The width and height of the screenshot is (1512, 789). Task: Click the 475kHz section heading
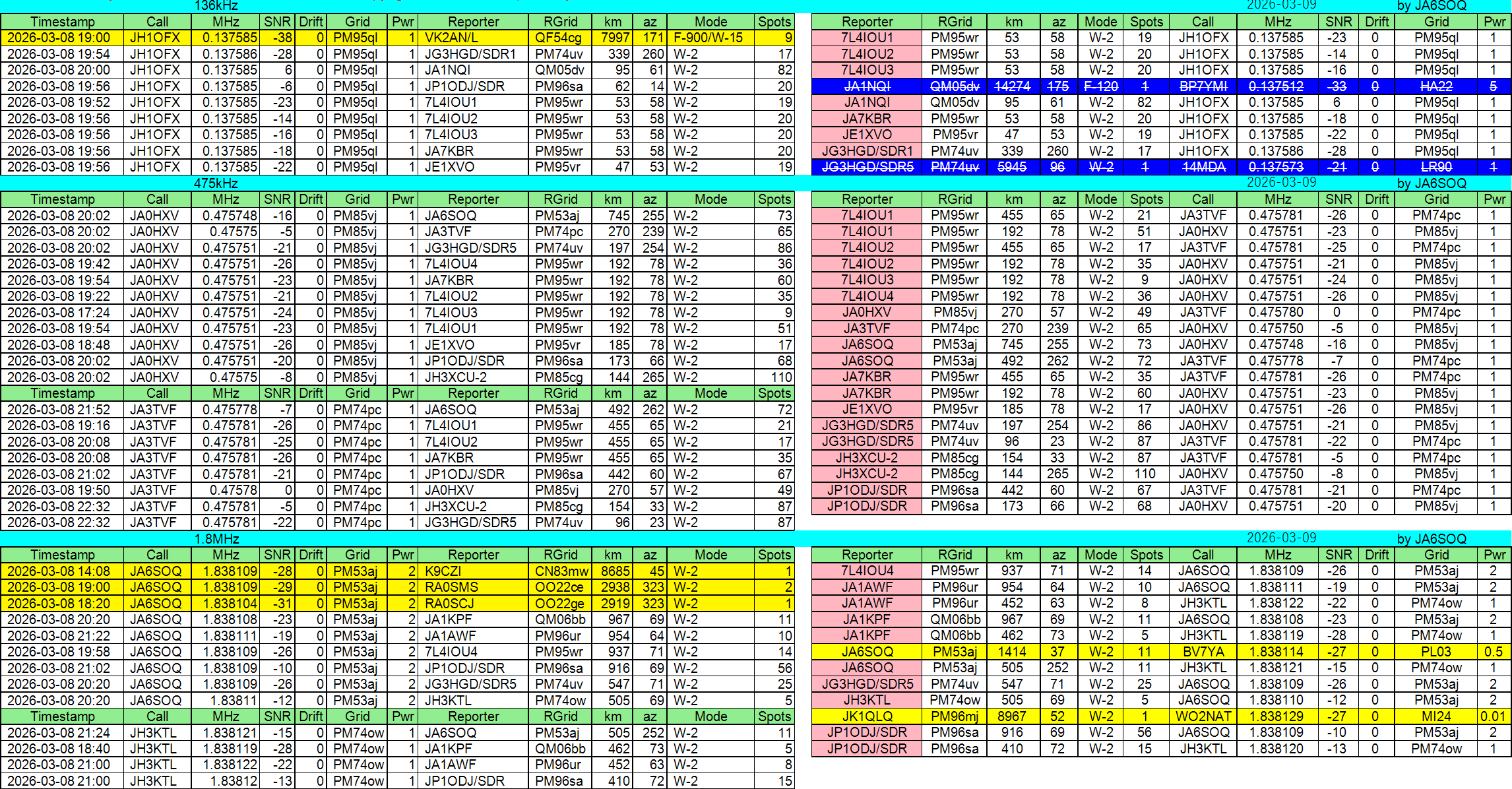point(216,183)
